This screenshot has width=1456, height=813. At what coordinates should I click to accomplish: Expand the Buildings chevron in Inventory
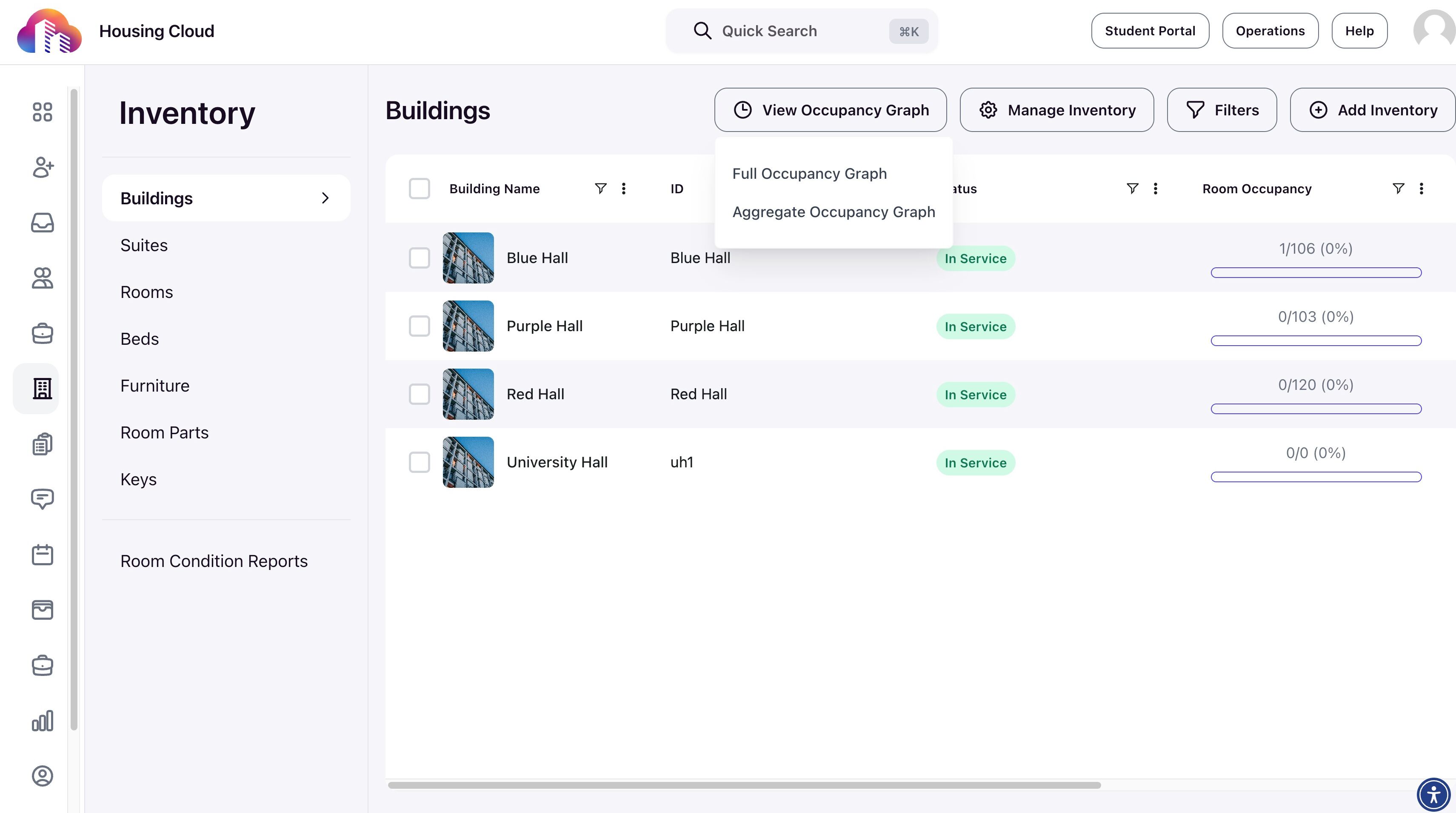point(325,198)
